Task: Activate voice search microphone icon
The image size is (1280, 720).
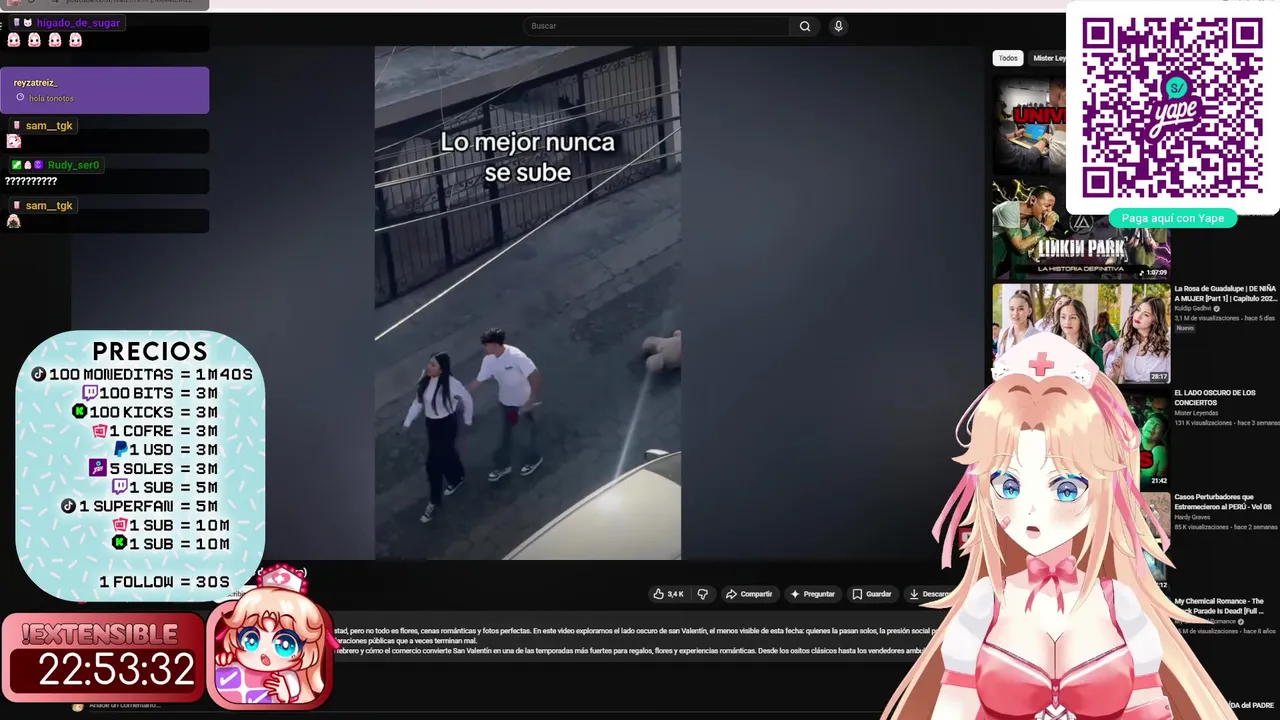Action: point(838,26)
